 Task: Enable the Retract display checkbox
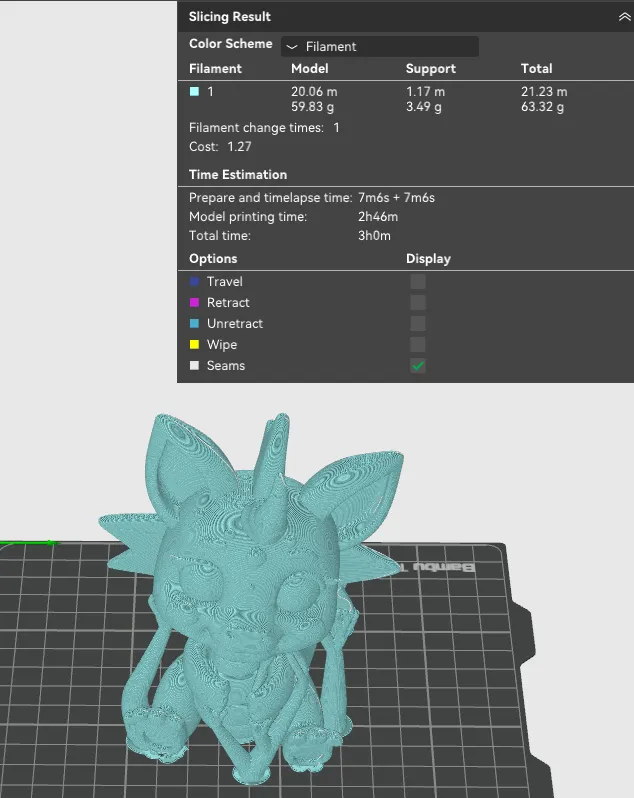pyautogui.click(x=418, y=302)
